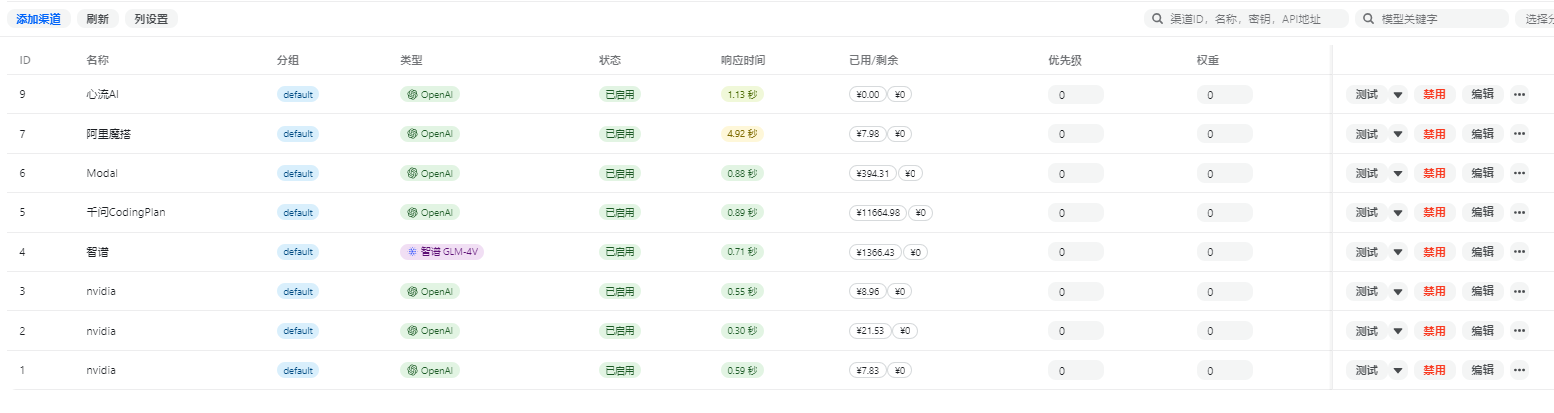1554x413 pixels.
Task: Click the 已启用 status of 心流AI
Action: [x=620, y=94]
